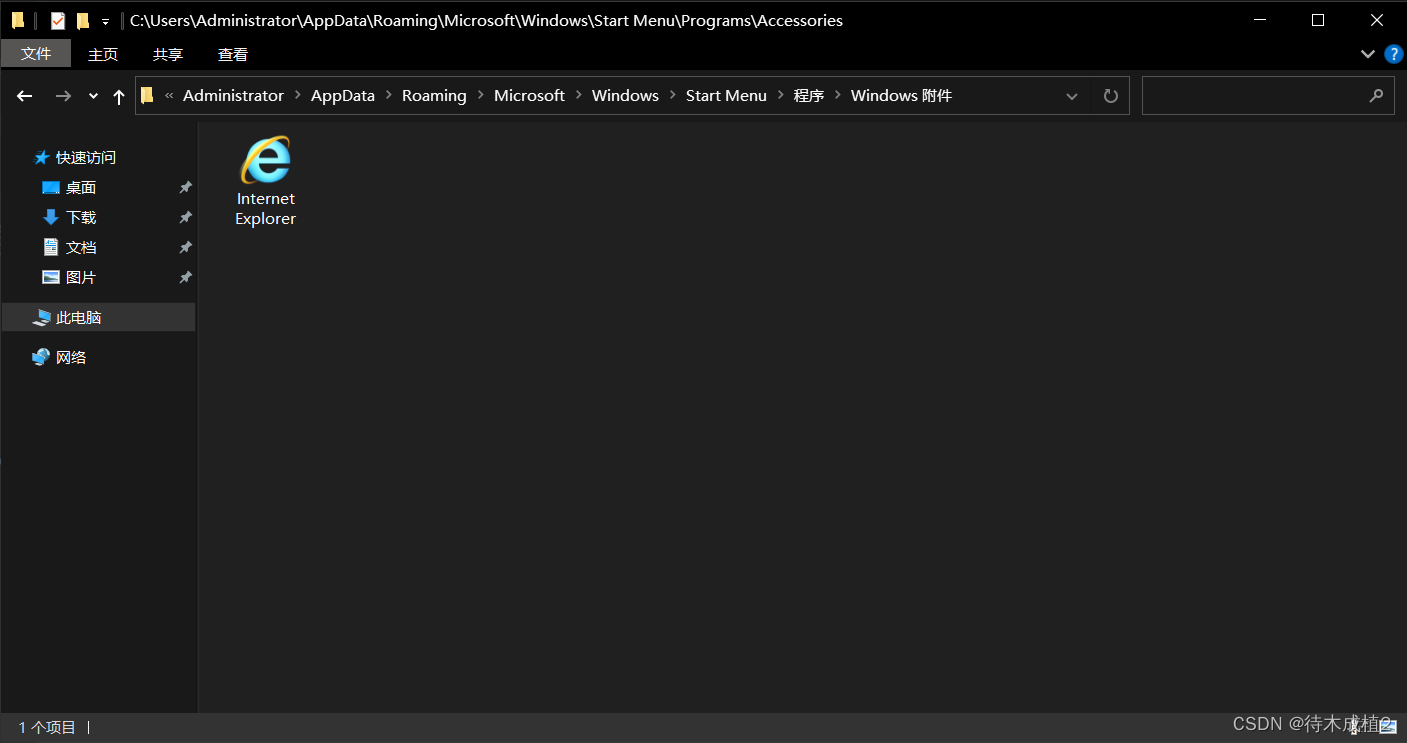Expand chevron after 程序 breadcrumb

pos(838,96)
